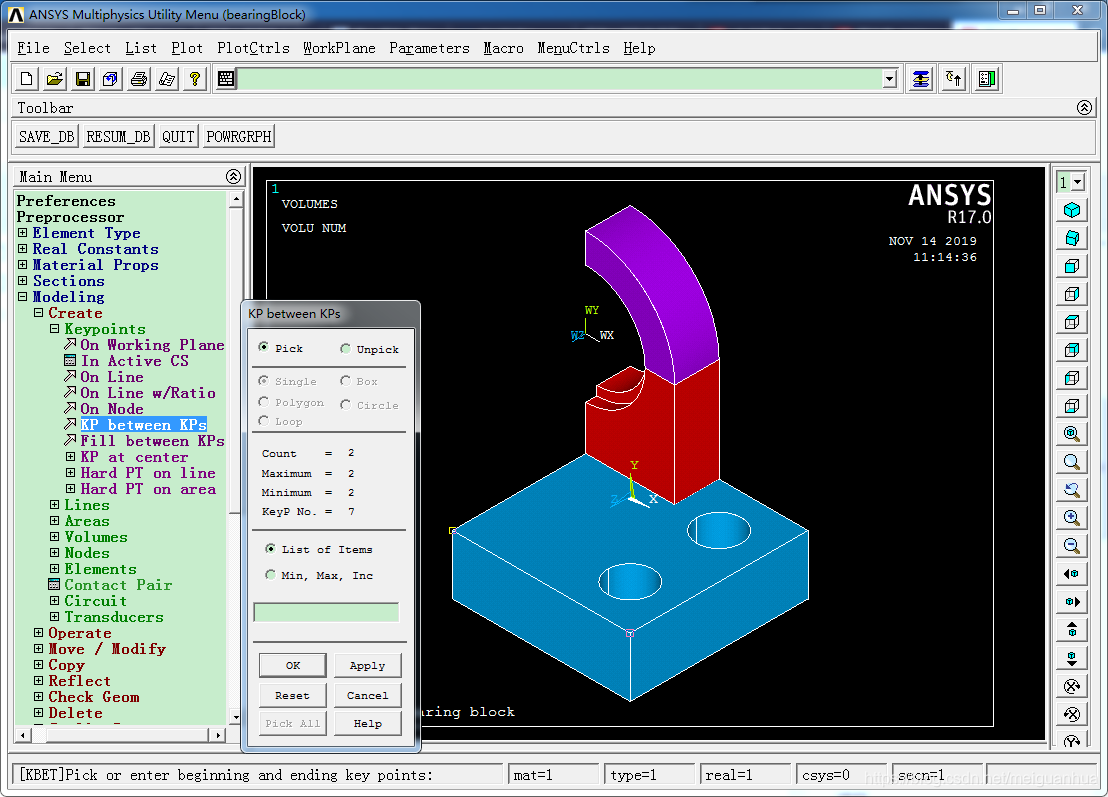
Task: Expand the Element Type tree node
Action: click(x=23, y=232)
